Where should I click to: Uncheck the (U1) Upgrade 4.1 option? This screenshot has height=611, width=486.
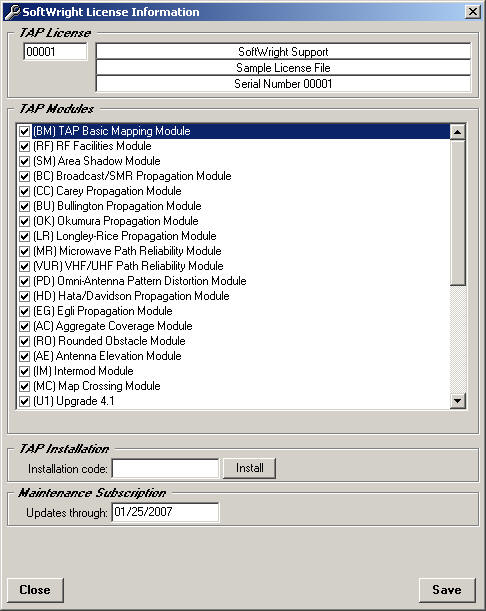(24, 401)
